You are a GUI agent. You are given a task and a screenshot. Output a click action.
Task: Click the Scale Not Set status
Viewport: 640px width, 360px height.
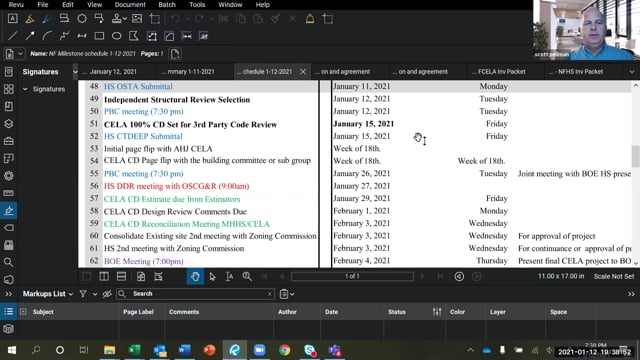(x=614, y=277)
